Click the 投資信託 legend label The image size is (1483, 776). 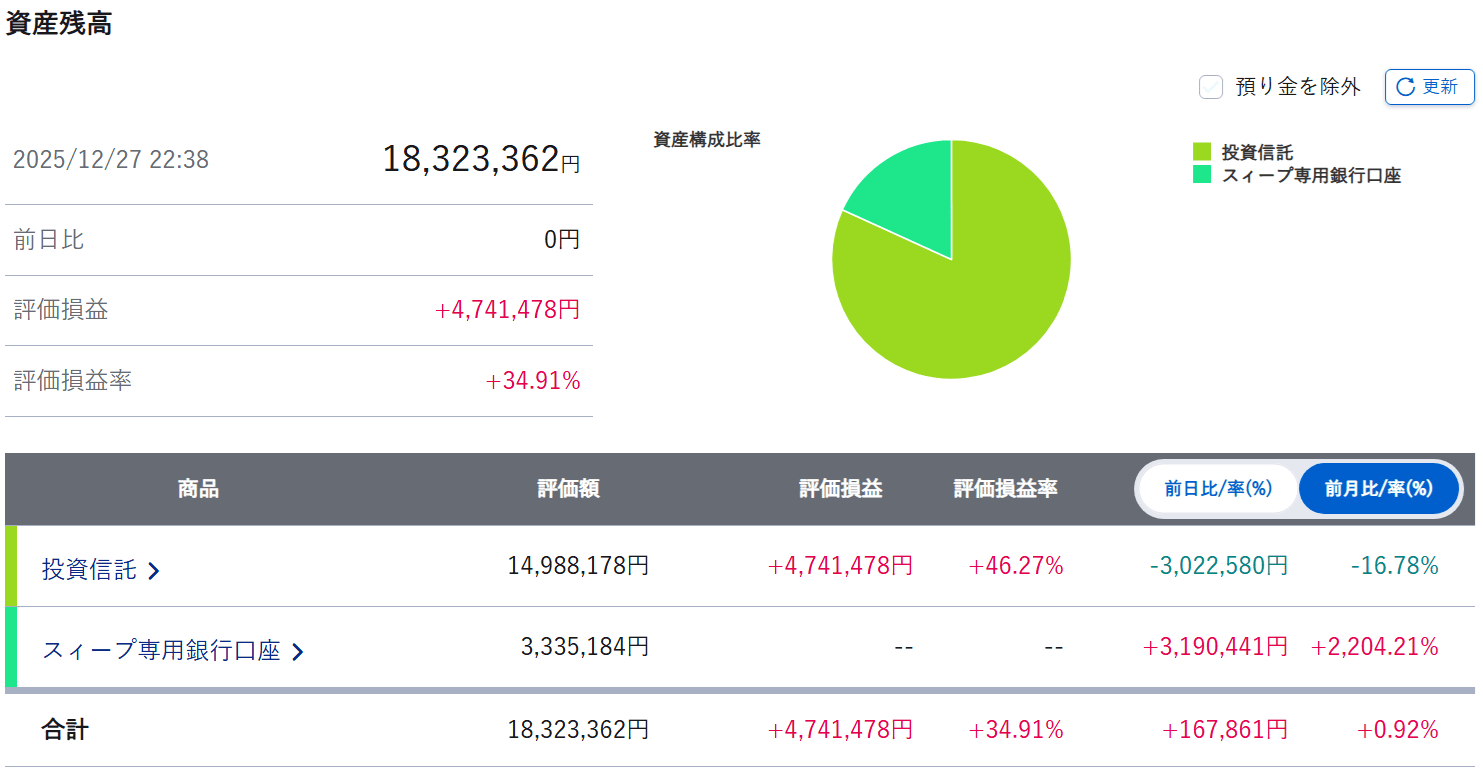[x=1257, y=152]
